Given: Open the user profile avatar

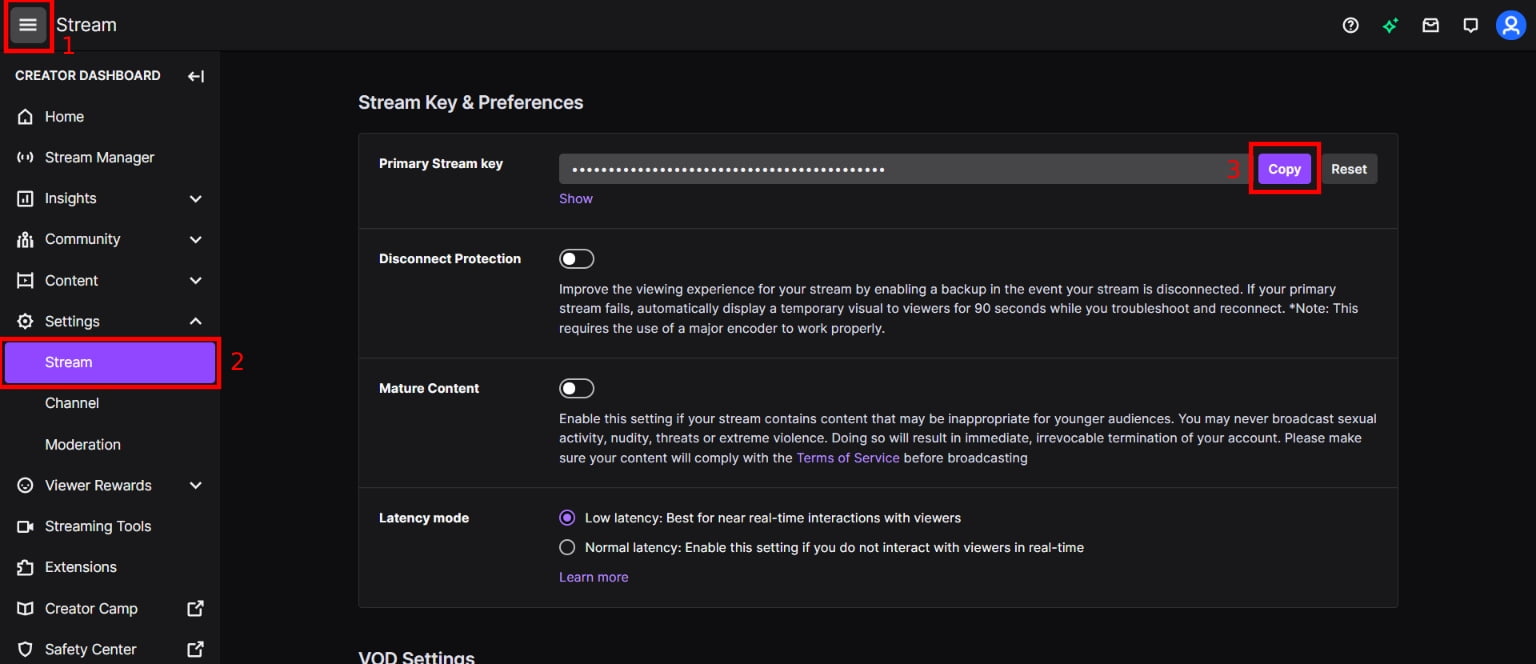Looking at the screenshot, I should click(1510, 25).
